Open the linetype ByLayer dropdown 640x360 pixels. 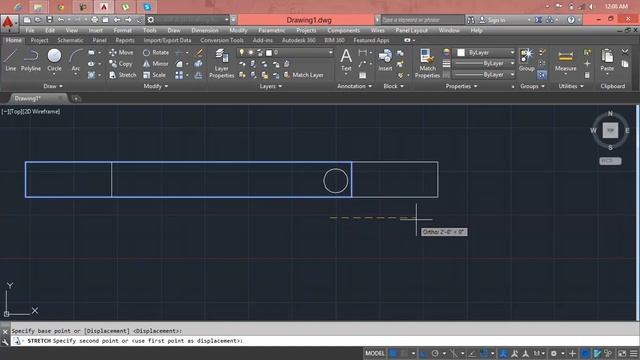coord(485,75)
